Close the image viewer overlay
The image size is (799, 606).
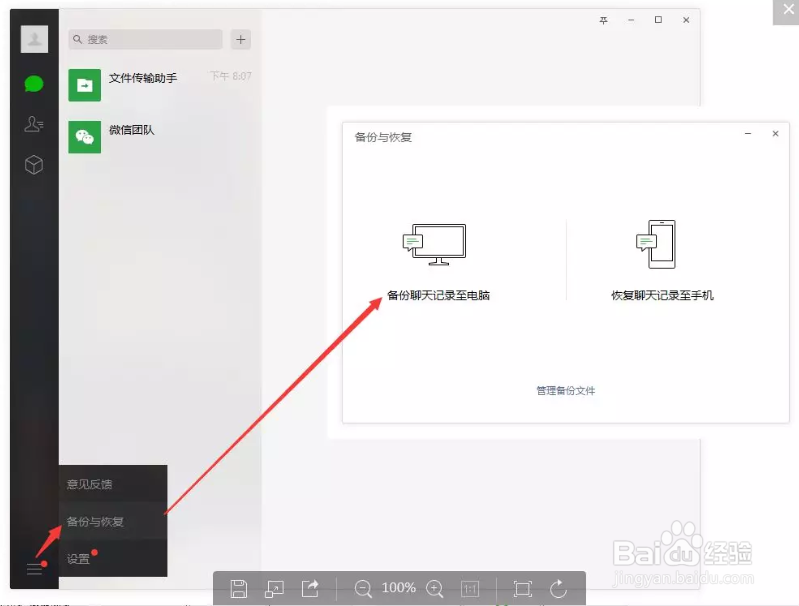pyautogui.click(x=788, y=10)
